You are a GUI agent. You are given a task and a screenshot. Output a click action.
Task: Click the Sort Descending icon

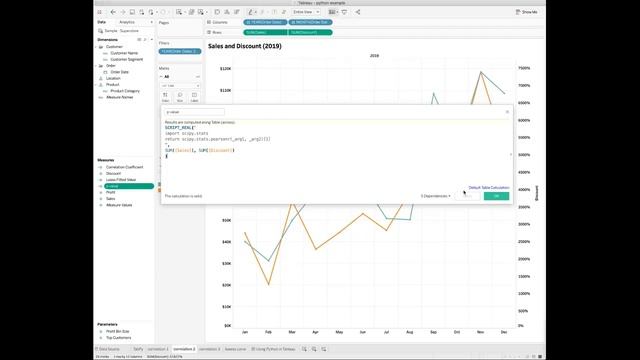click(236, 12)
